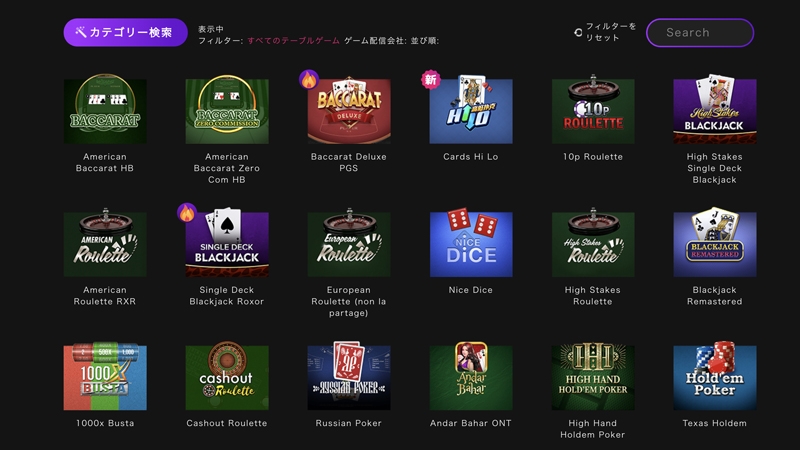Image resolution: width=800 pixels, height=450 pixels.
Task: Launch Baccarat Deluxe PGS game thumbnail
Action: (349, 110)
